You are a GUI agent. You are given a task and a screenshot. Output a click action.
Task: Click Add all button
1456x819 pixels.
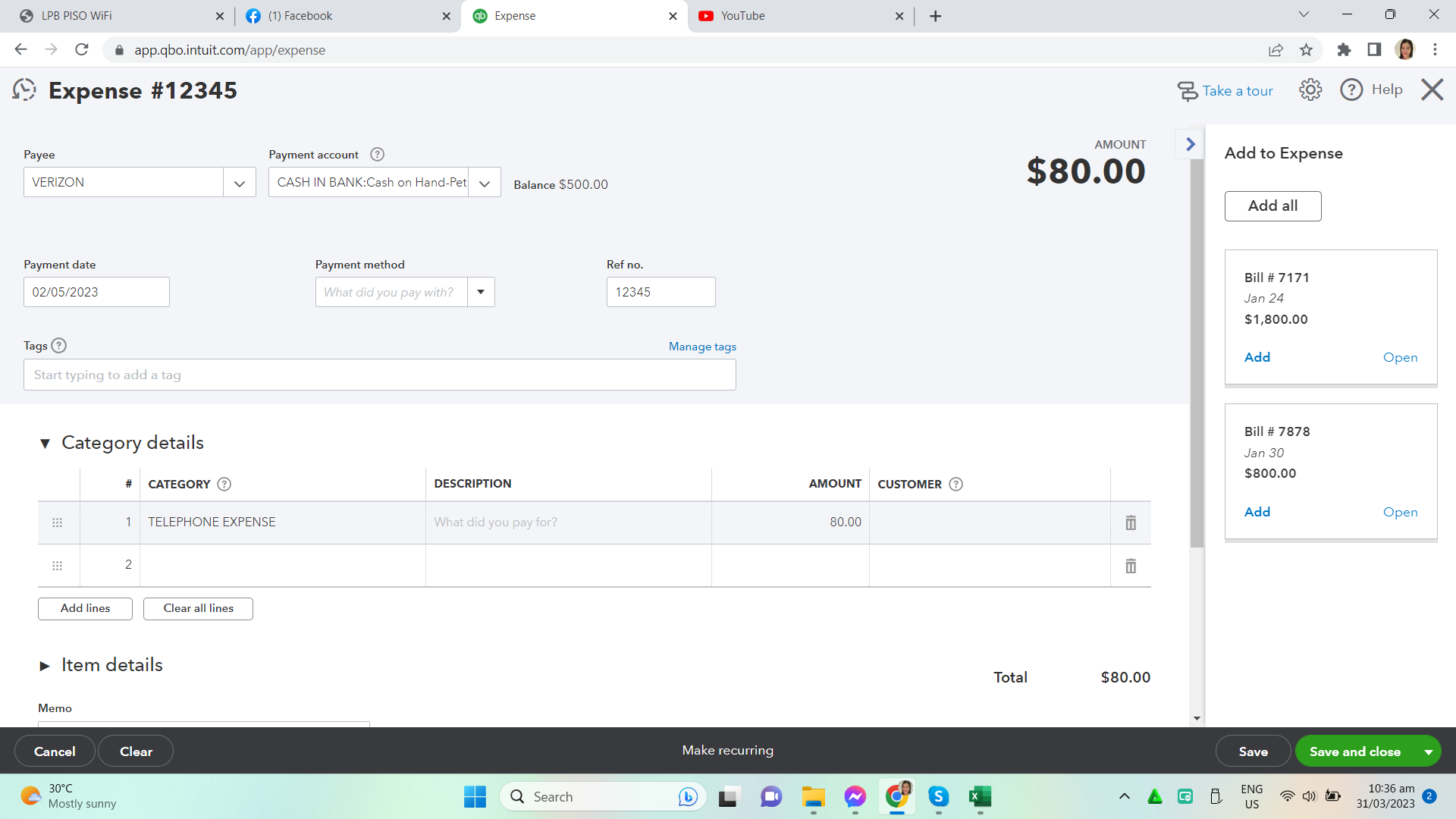click(x=1272, y=206)
